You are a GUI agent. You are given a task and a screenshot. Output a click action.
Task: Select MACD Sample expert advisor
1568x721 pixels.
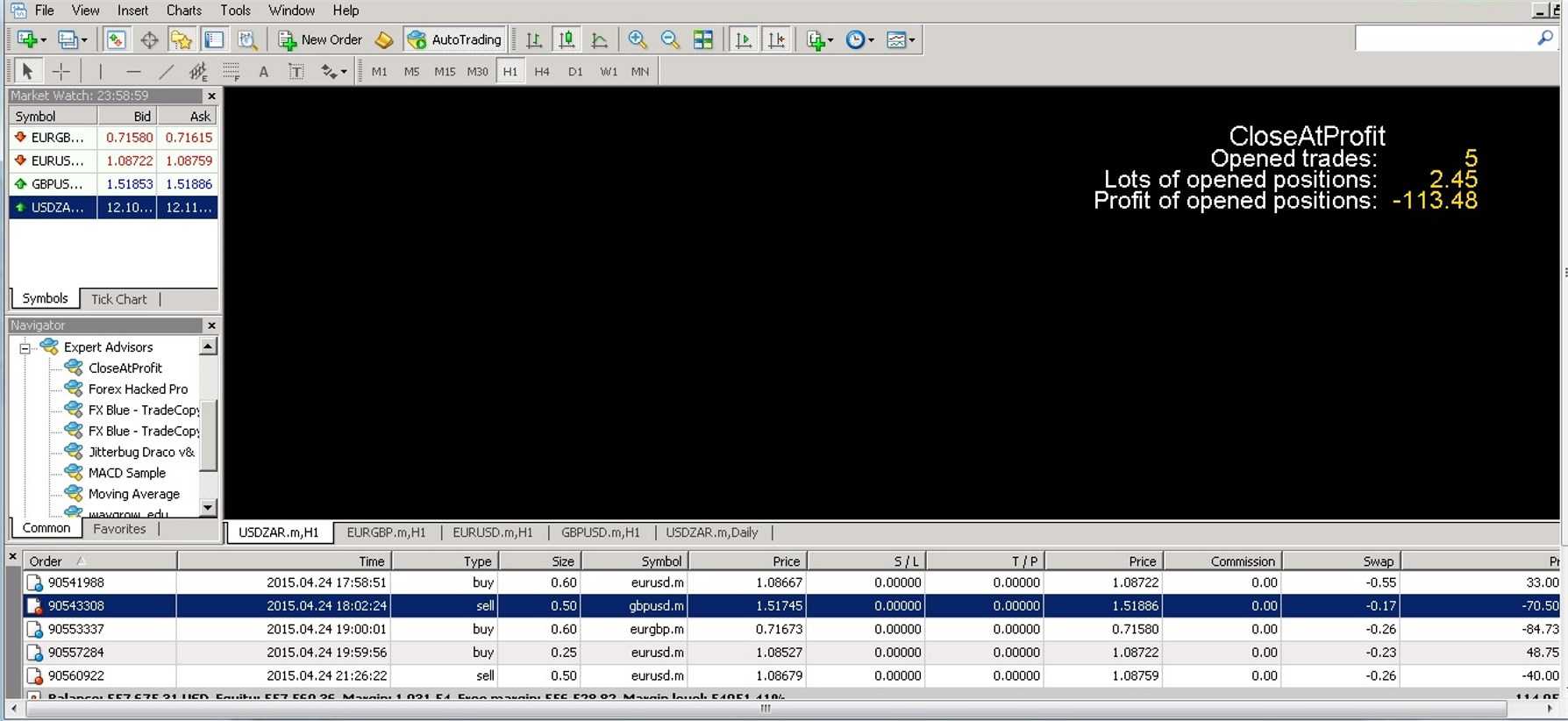[x=127, y=474]
